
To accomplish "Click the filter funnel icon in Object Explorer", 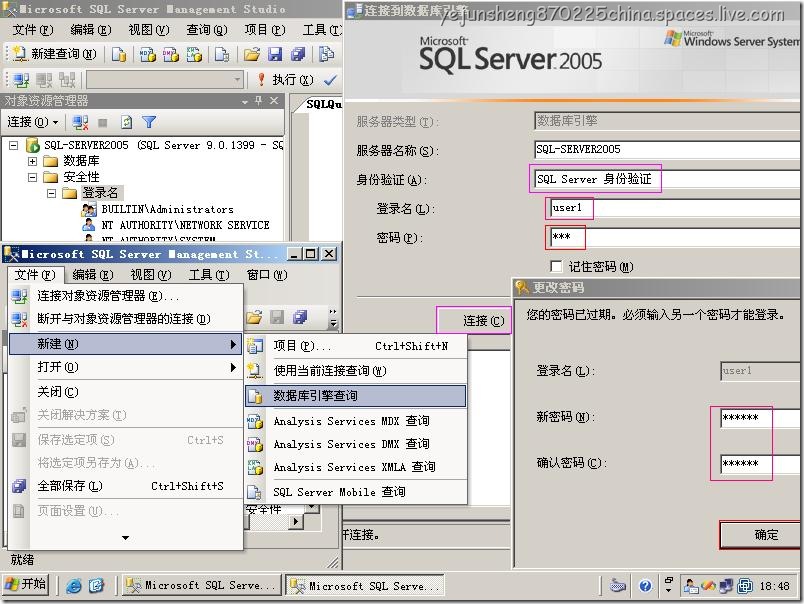I will pos(149,123).
